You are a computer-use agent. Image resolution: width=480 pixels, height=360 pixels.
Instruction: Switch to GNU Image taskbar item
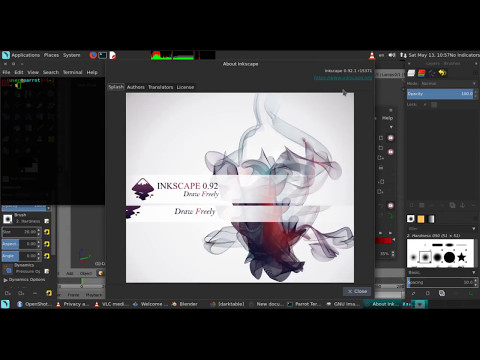tap(343, 304)
